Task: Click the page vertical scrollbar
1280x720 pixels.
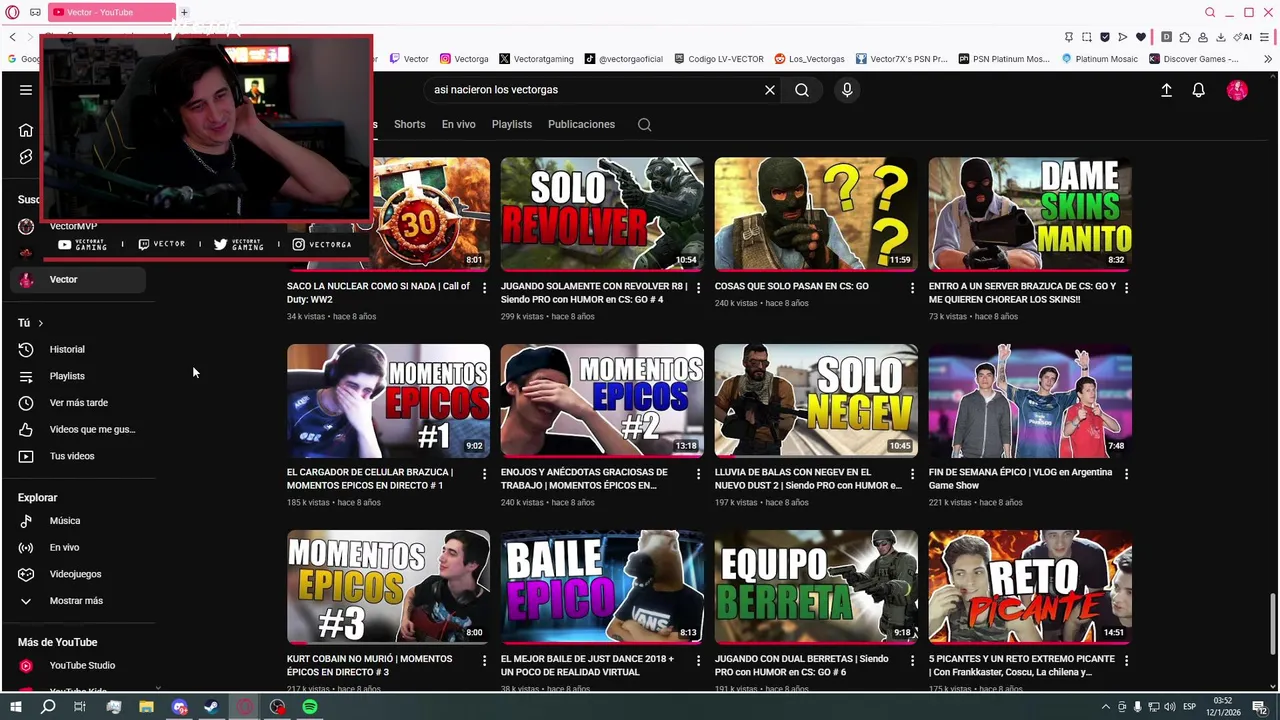Action: click(x=1273, y=622)
